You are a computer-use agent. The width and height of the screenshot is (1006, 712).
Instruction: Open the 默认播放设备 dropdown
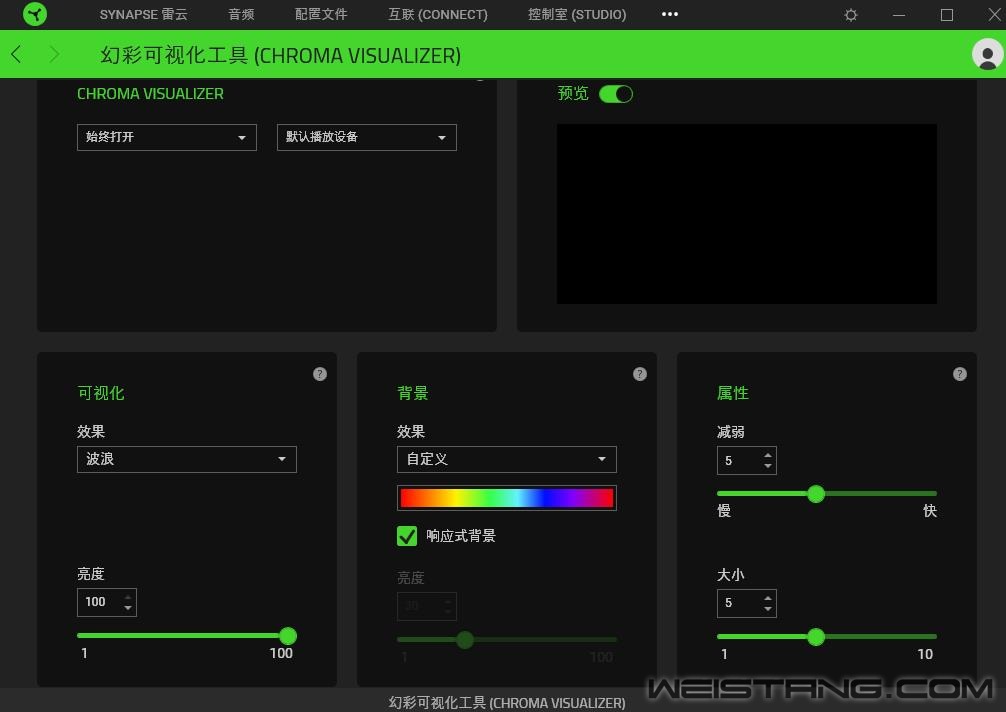coord(367,137)
